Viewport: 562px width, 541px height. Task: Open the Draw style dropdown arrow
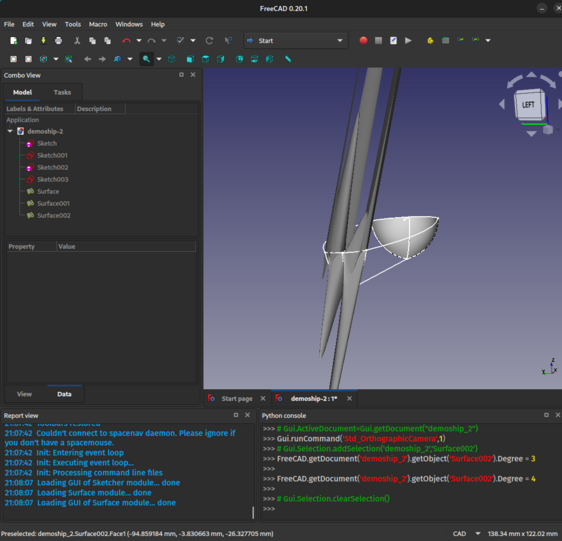56,59
